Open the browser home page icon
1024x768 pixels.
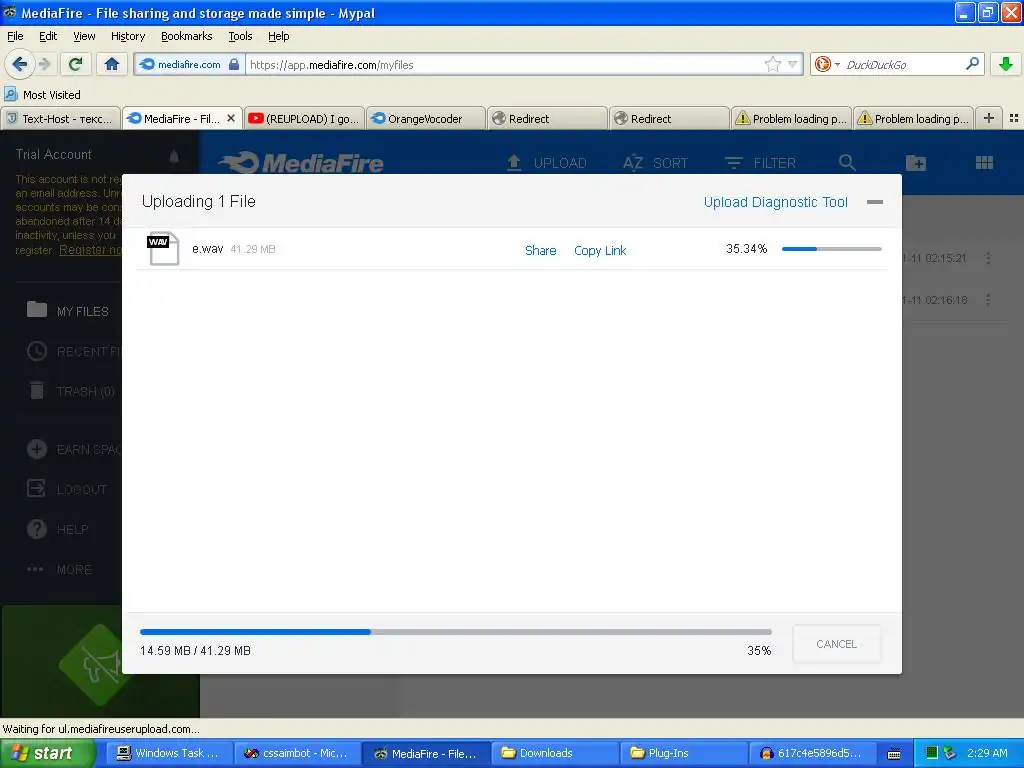click(112, 64)
